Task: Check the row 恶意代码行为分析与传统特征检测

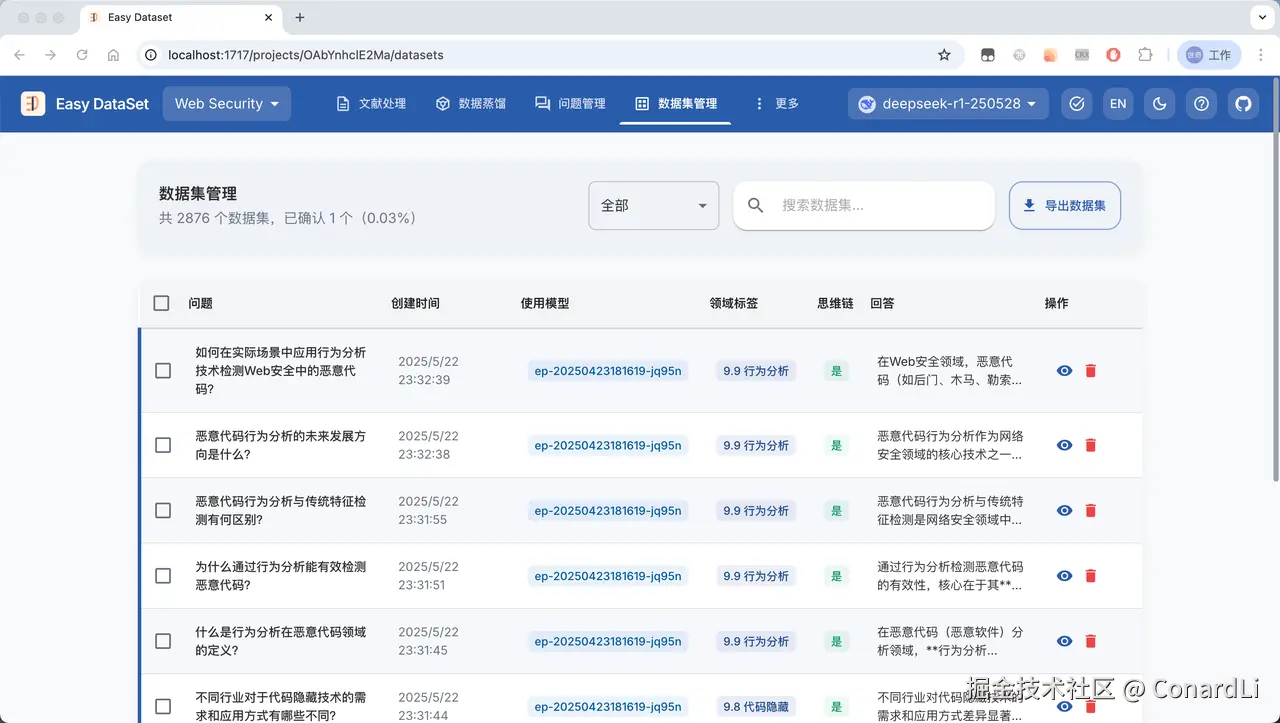Action: tap(163, 511)
